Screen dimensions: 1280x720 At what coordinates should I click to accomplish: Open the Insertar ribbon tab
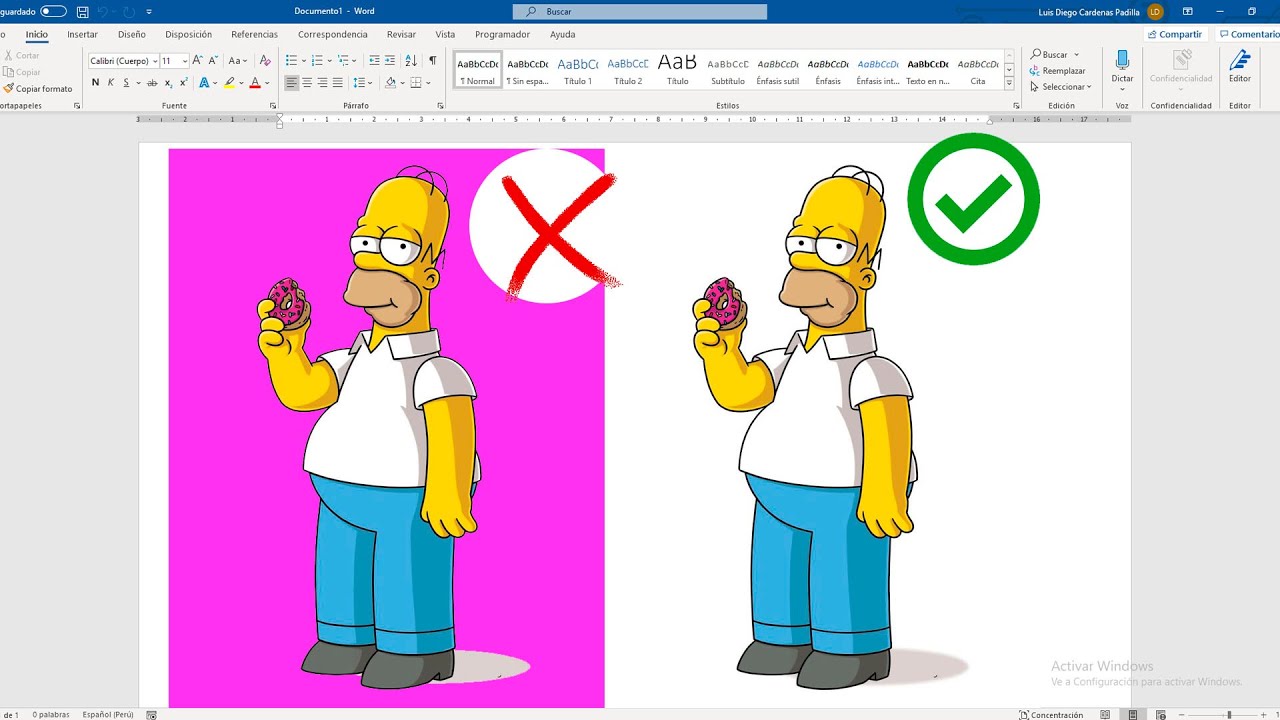[x=82, y=34]
